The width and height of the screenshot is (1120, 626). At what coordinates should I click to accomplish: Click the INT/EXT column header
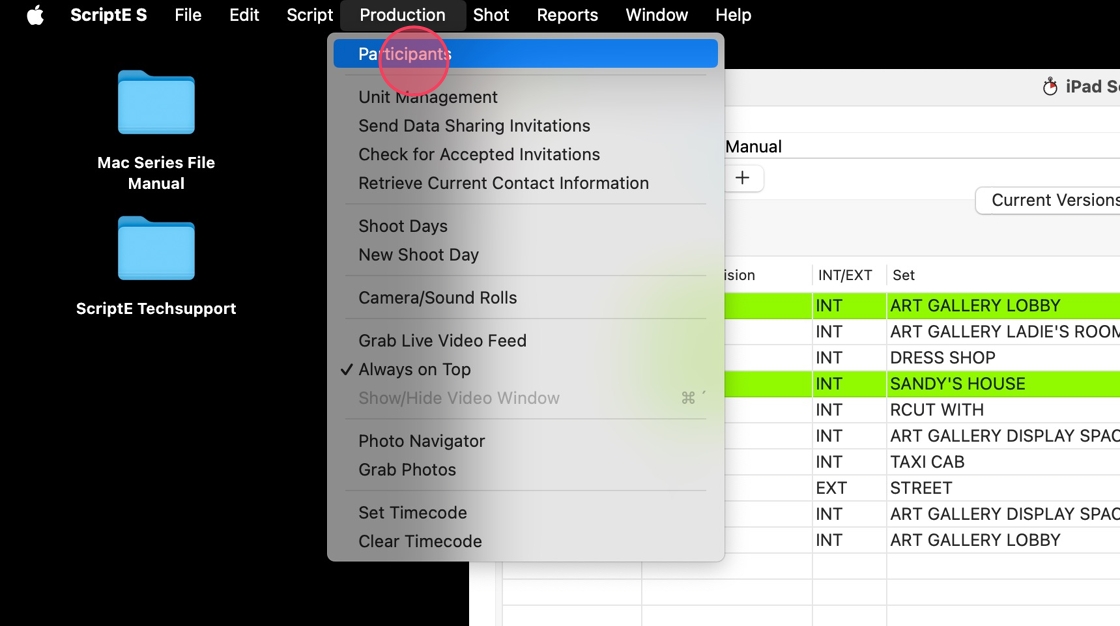[845, 275]
